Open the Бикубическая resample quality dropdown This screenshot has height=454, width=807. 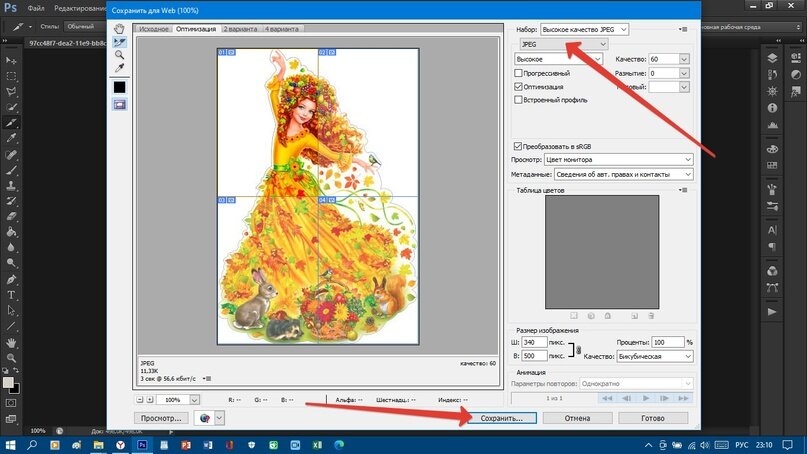pyautogui.click(x=655, y=356)
